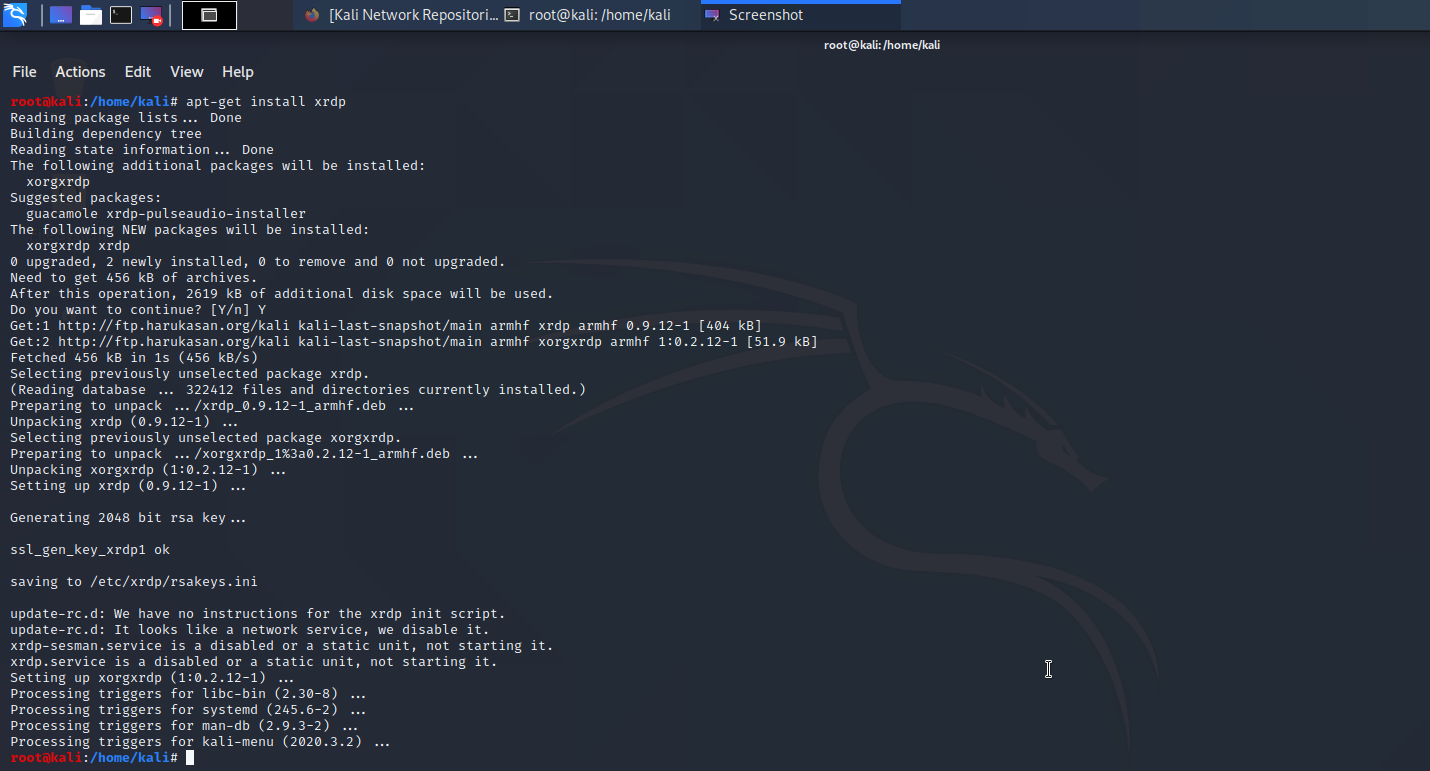Screen dimensions: 1430x771
Task: Open the file manager launcher in panel
Action: click(x=91, y=15)
